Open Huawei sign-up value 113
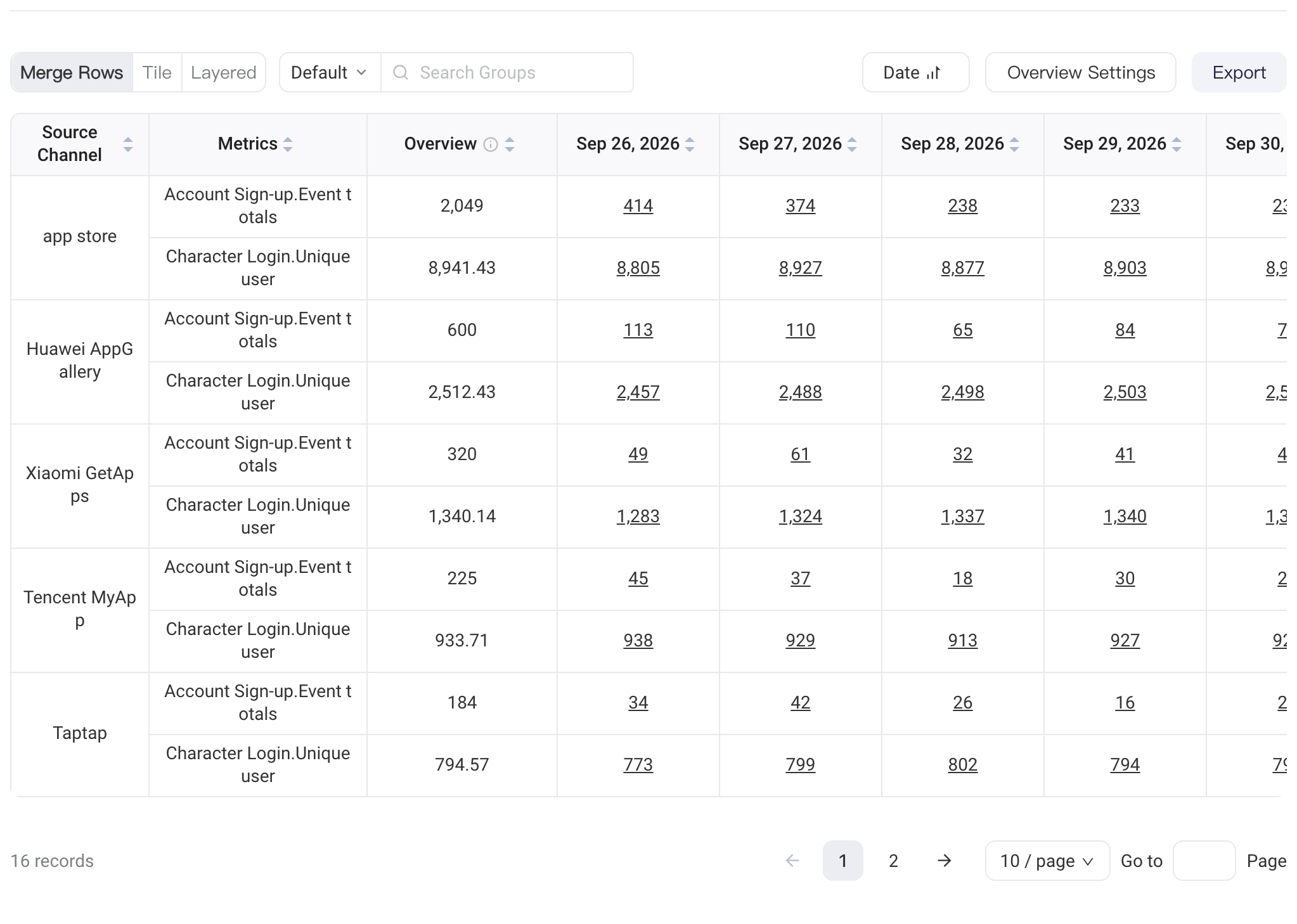The image size is (1297, 924). [x=638, y=330]
